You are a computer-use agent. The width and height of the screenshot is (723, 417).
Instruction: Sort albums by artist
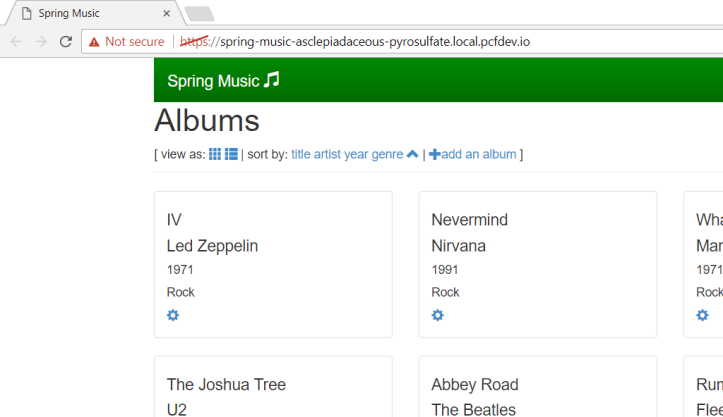point(327,154)
